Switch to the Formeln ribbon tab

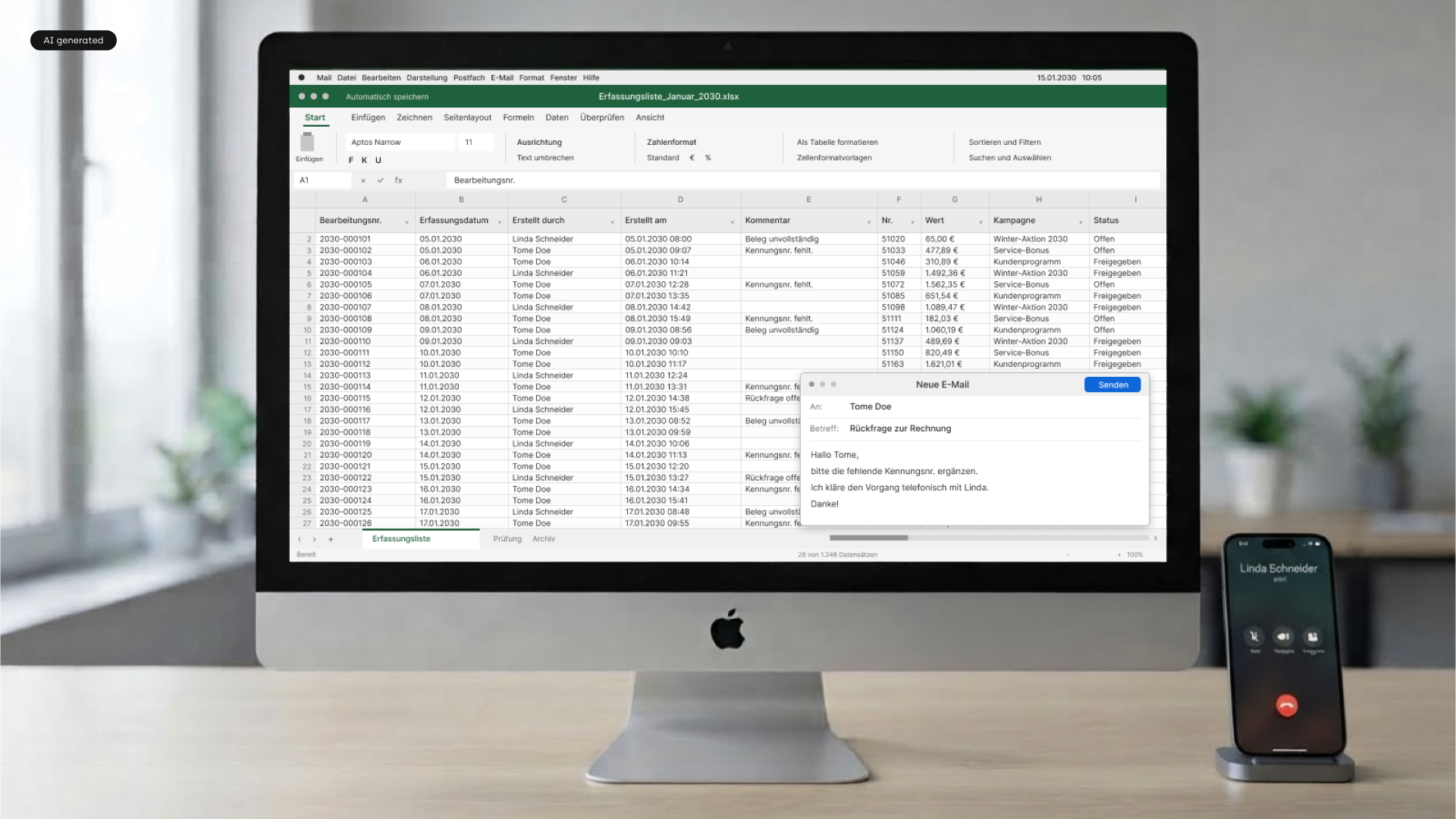[519, 118]
